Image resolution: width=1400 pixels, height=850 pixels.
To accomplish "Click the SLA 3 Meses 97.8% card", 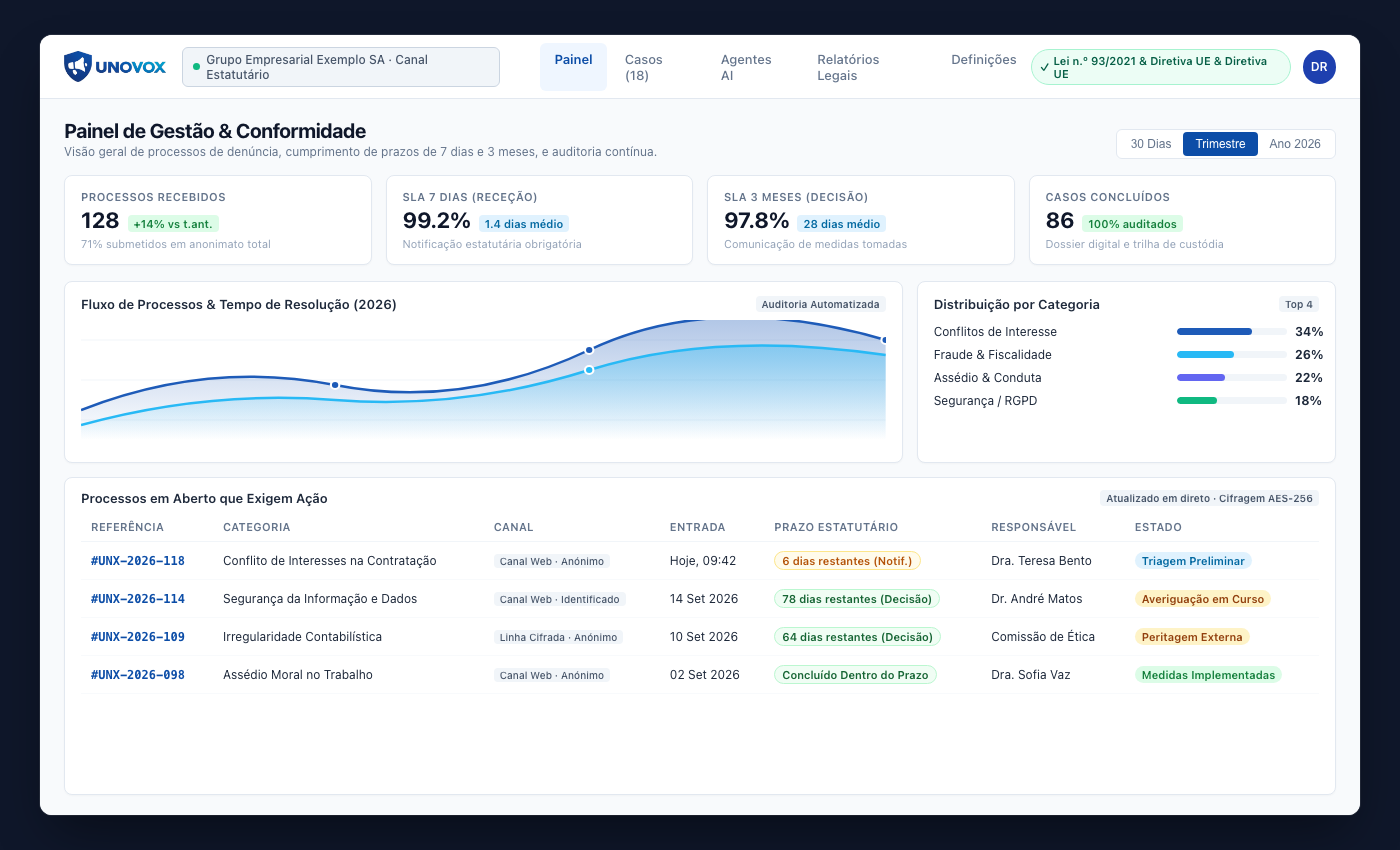I will tap(861, 220).
